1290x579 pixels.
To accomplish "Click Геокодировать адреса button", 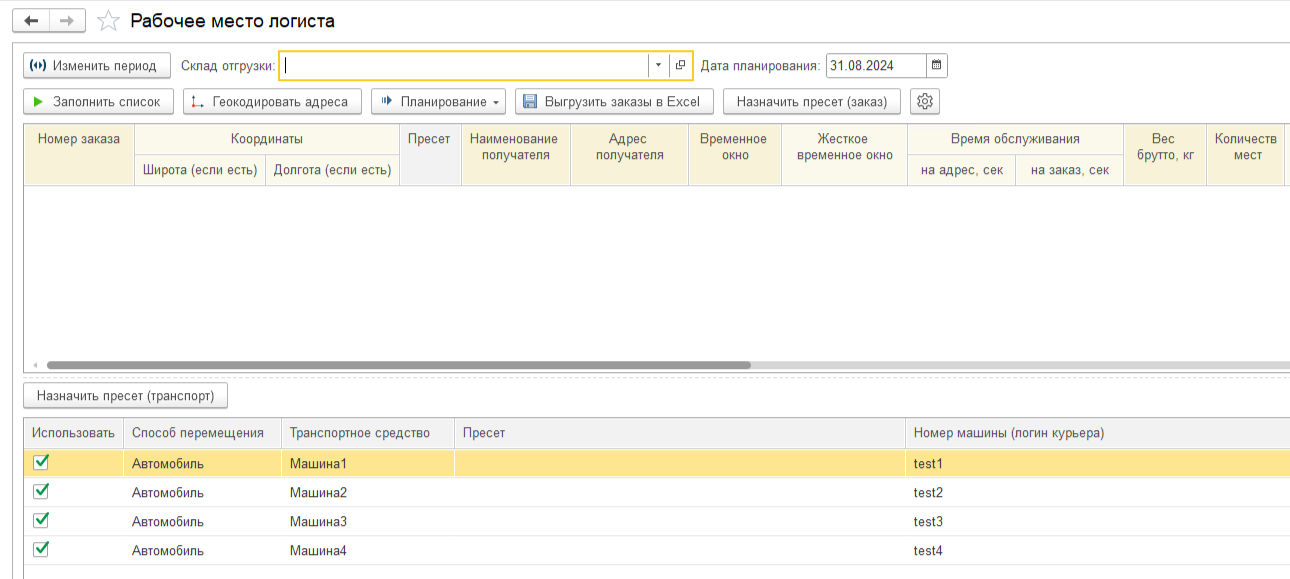I will coord(272,101).
